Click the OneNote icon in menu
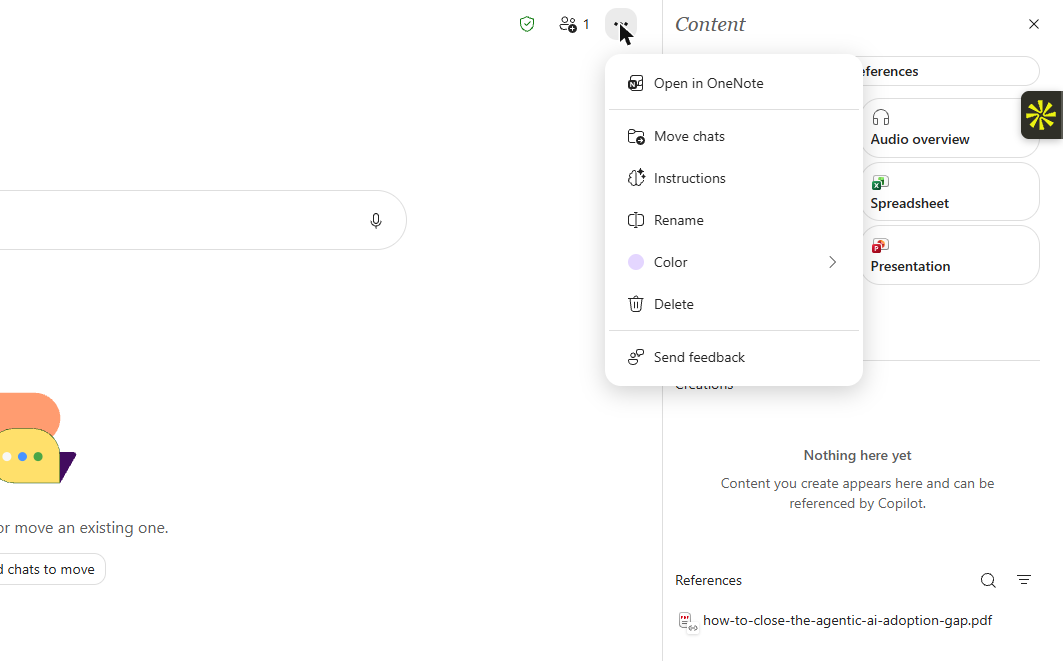Viewport: 1063px width, 661px height. click(635, 83)
